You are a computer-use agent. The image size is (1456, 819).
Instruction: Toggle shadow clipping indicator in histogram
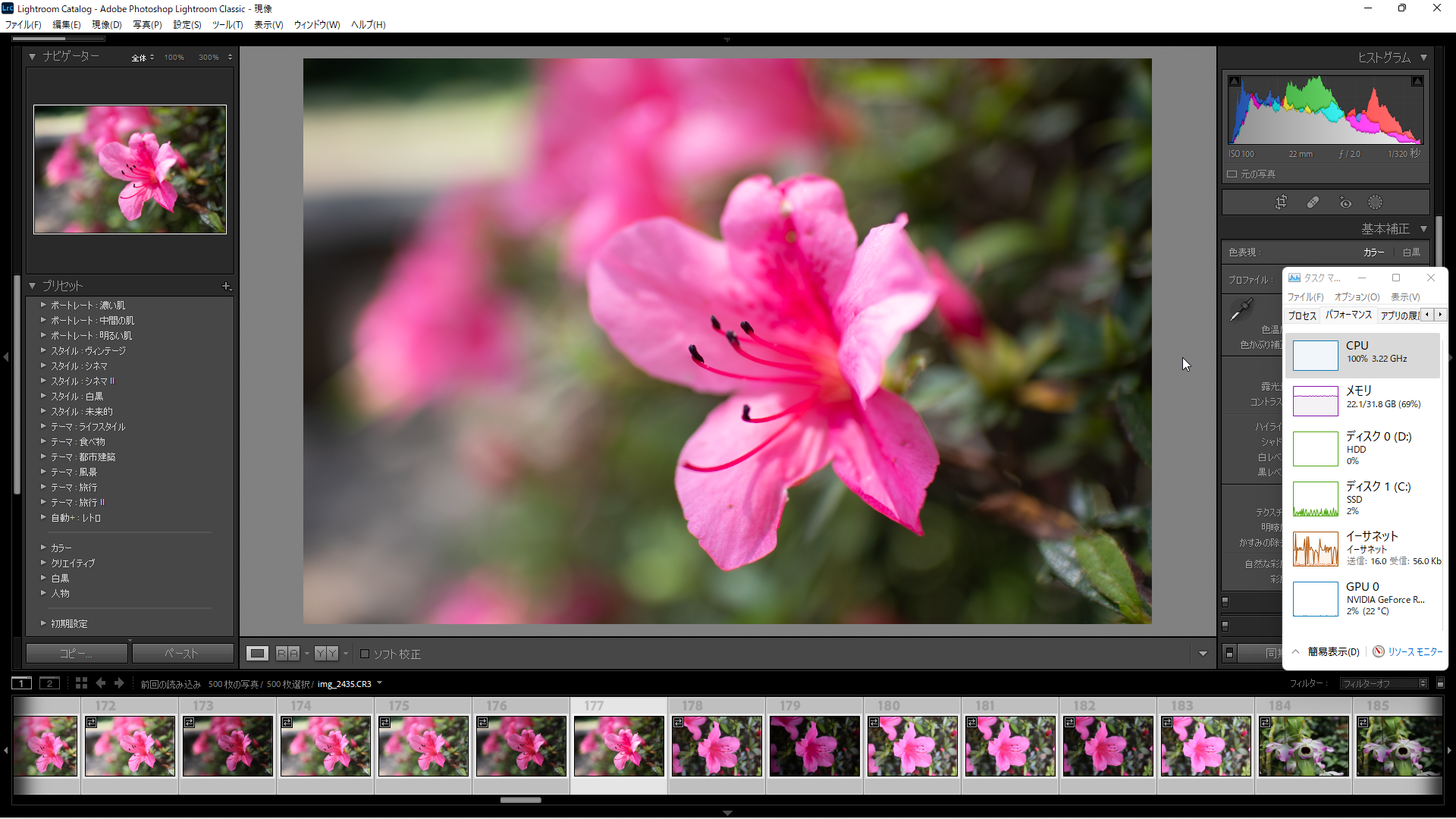tap(1235, 81)
